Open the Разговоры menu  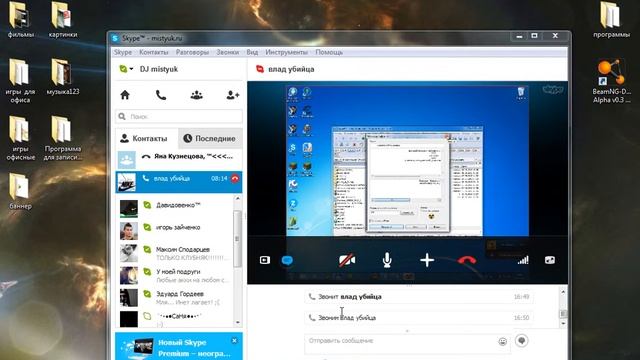click(x=192, y=52)
